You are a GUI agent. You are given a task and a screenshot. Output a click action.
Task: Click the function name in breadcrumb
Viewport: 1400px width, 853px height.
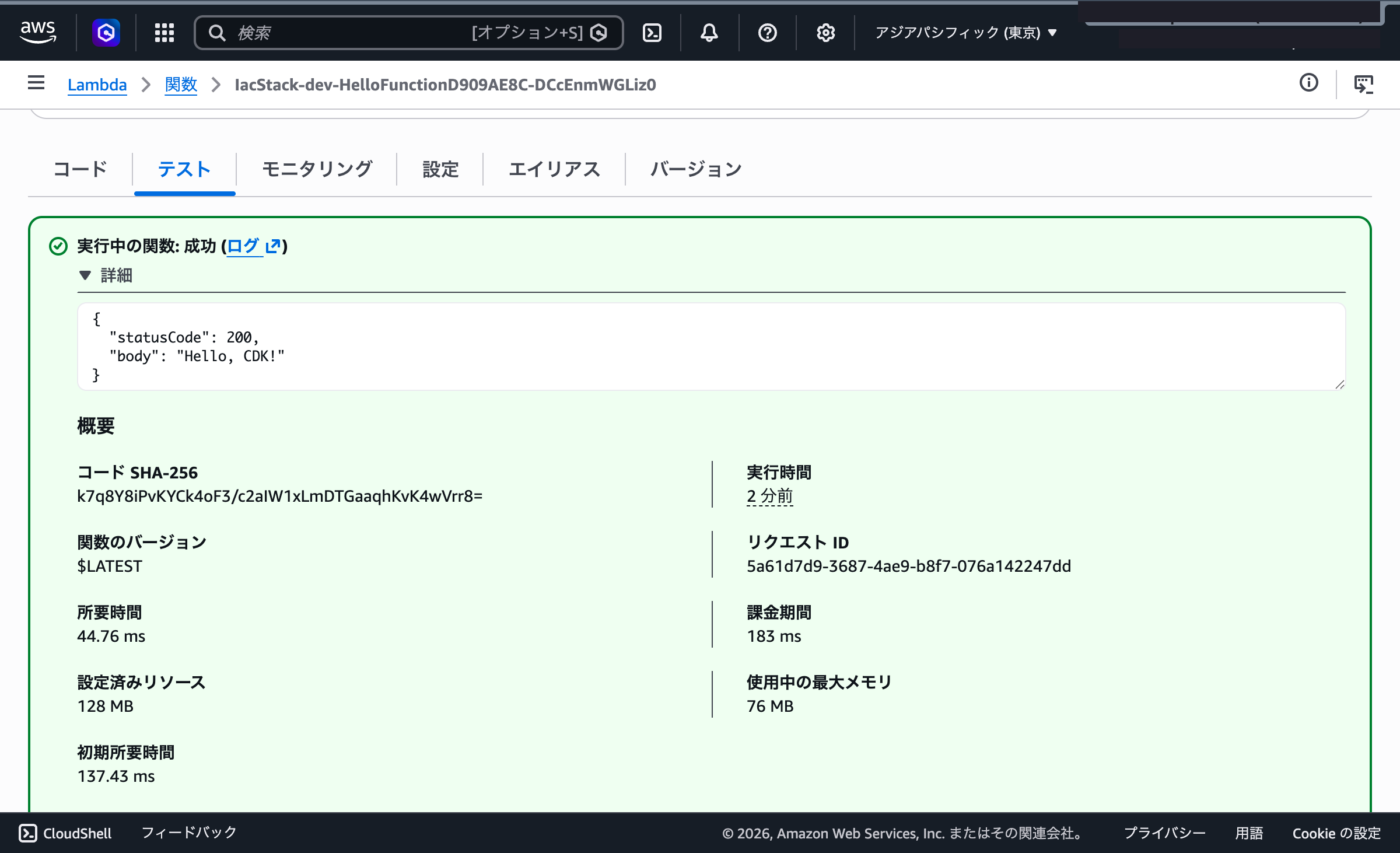[x=446, y=85]
